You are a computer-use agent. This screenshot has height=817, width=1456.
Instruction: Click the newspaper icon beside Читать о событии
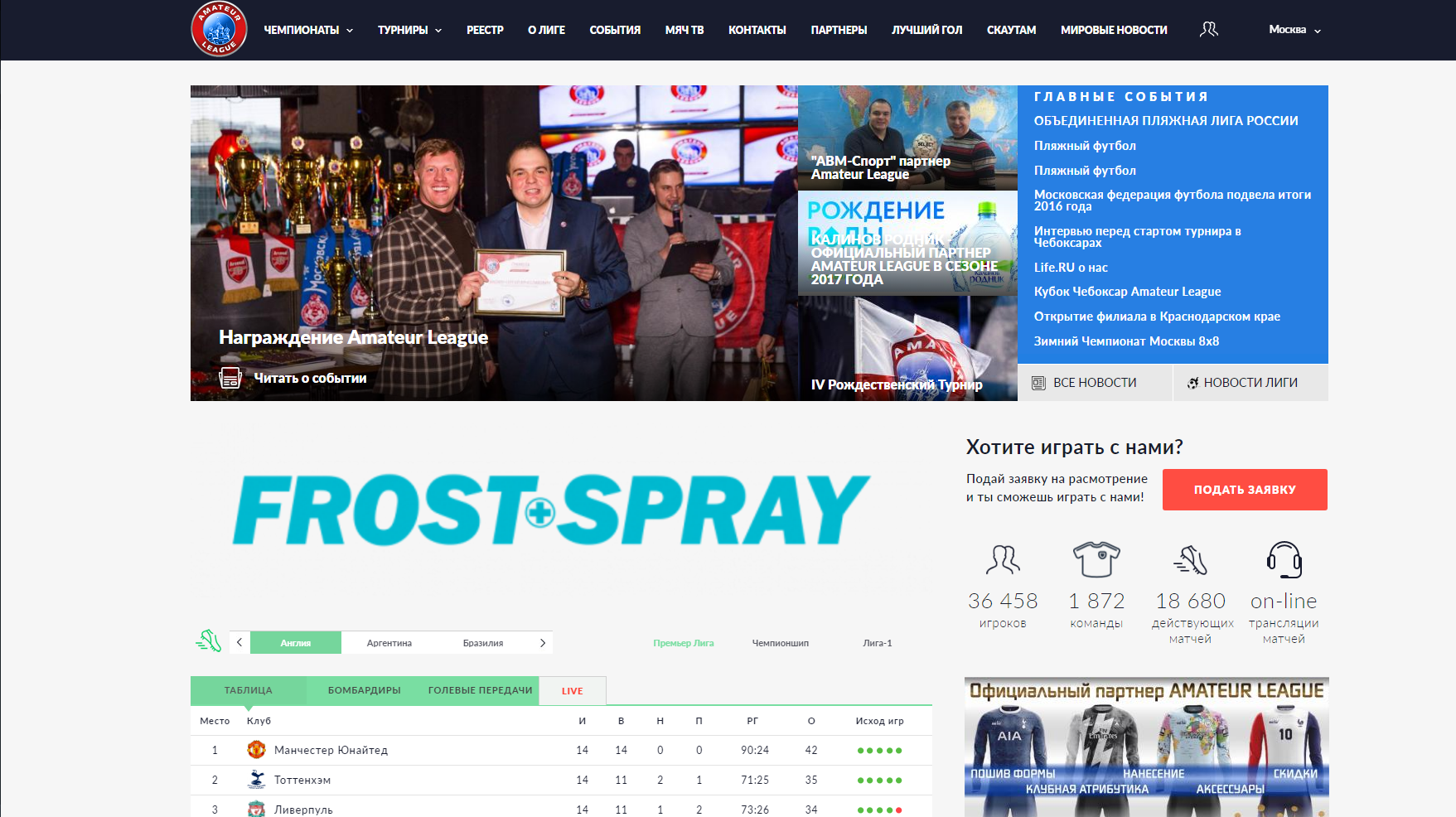click(x=230, y=378)
